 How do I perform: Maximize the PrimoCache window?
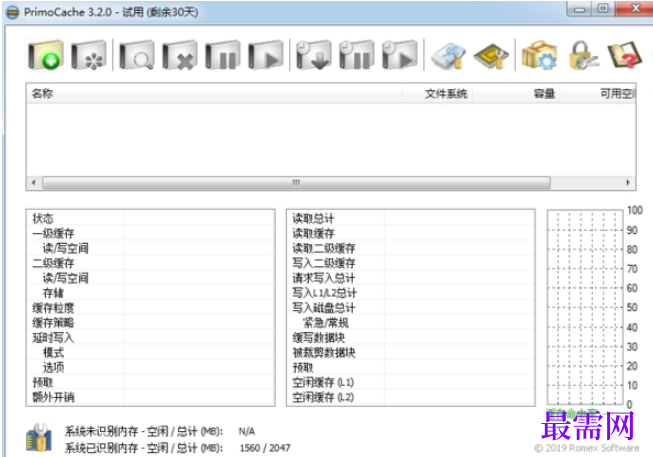pyautogui.click(x=603, y=9)
